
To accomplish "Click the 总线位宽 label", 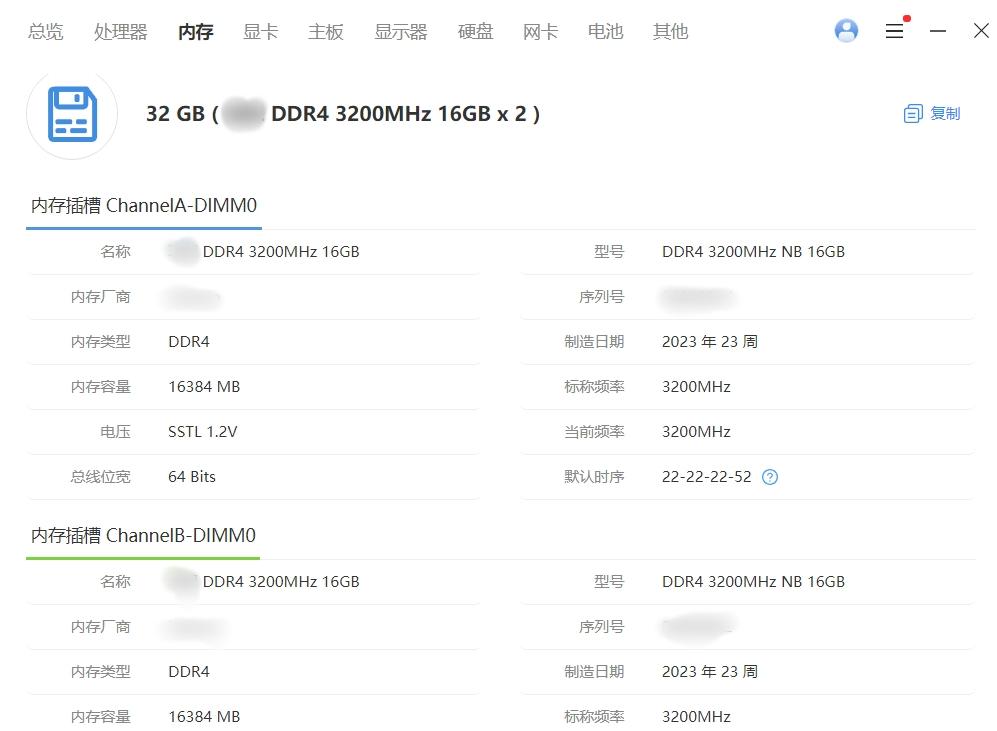I will pyautogui.click(x=100, y=477).
